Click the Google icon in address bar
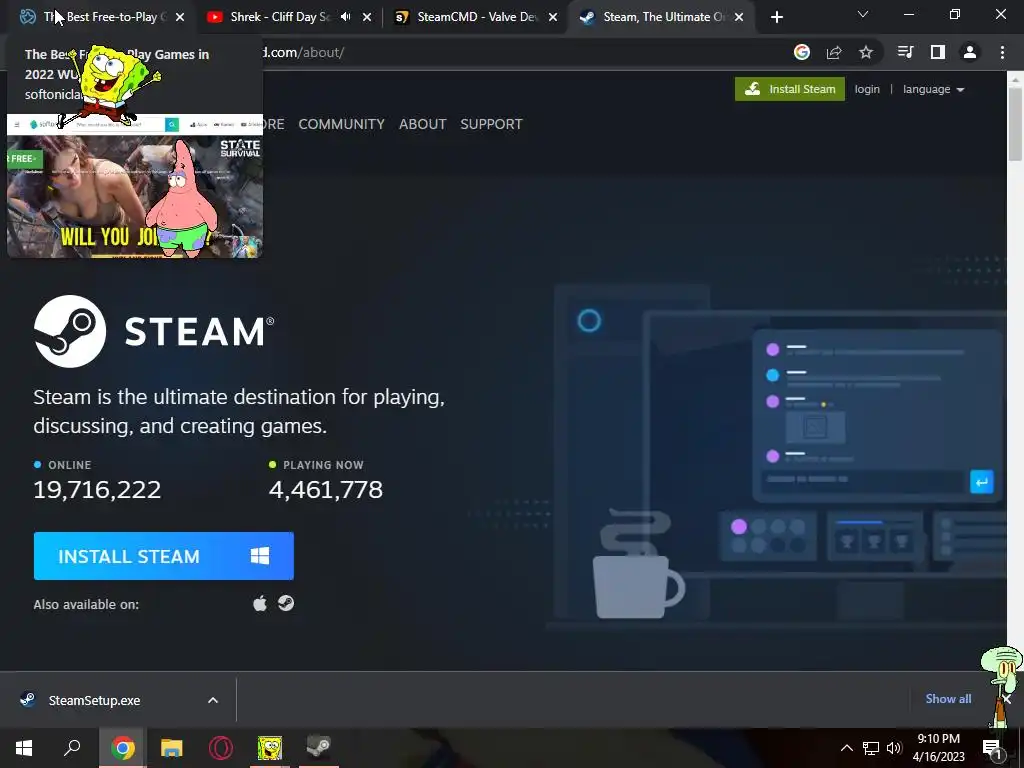 (x=802, y=52)
